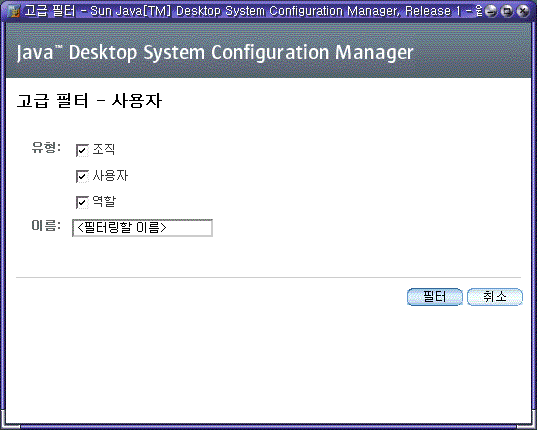Toggle the 사용자 checkbox
This screenshot has height=430, width=537.
(x=82, y=176)
